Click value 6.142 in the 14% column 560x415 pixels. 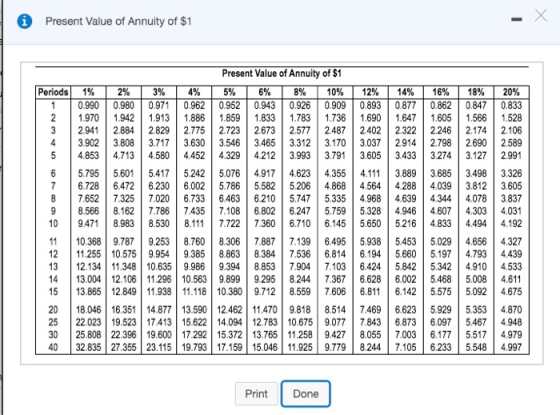click(x=406, y=292)
